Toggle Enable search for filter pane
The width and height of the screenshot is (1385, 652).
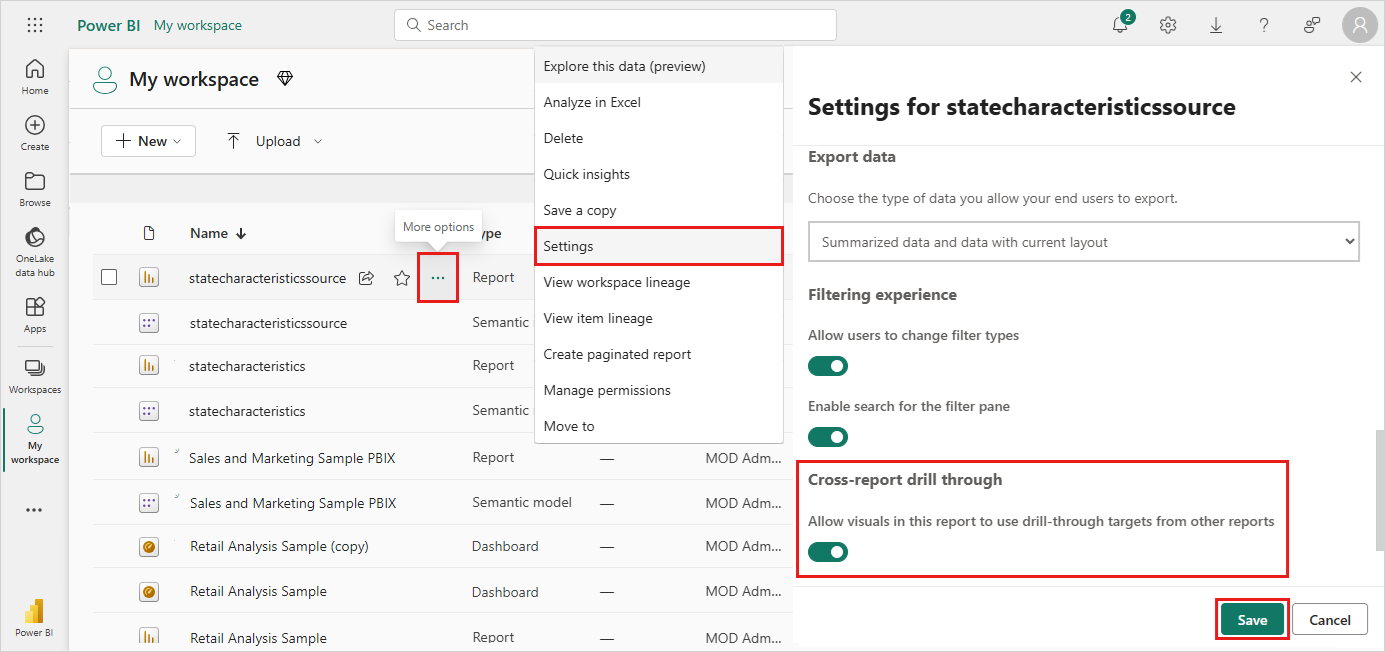[828, 437]
